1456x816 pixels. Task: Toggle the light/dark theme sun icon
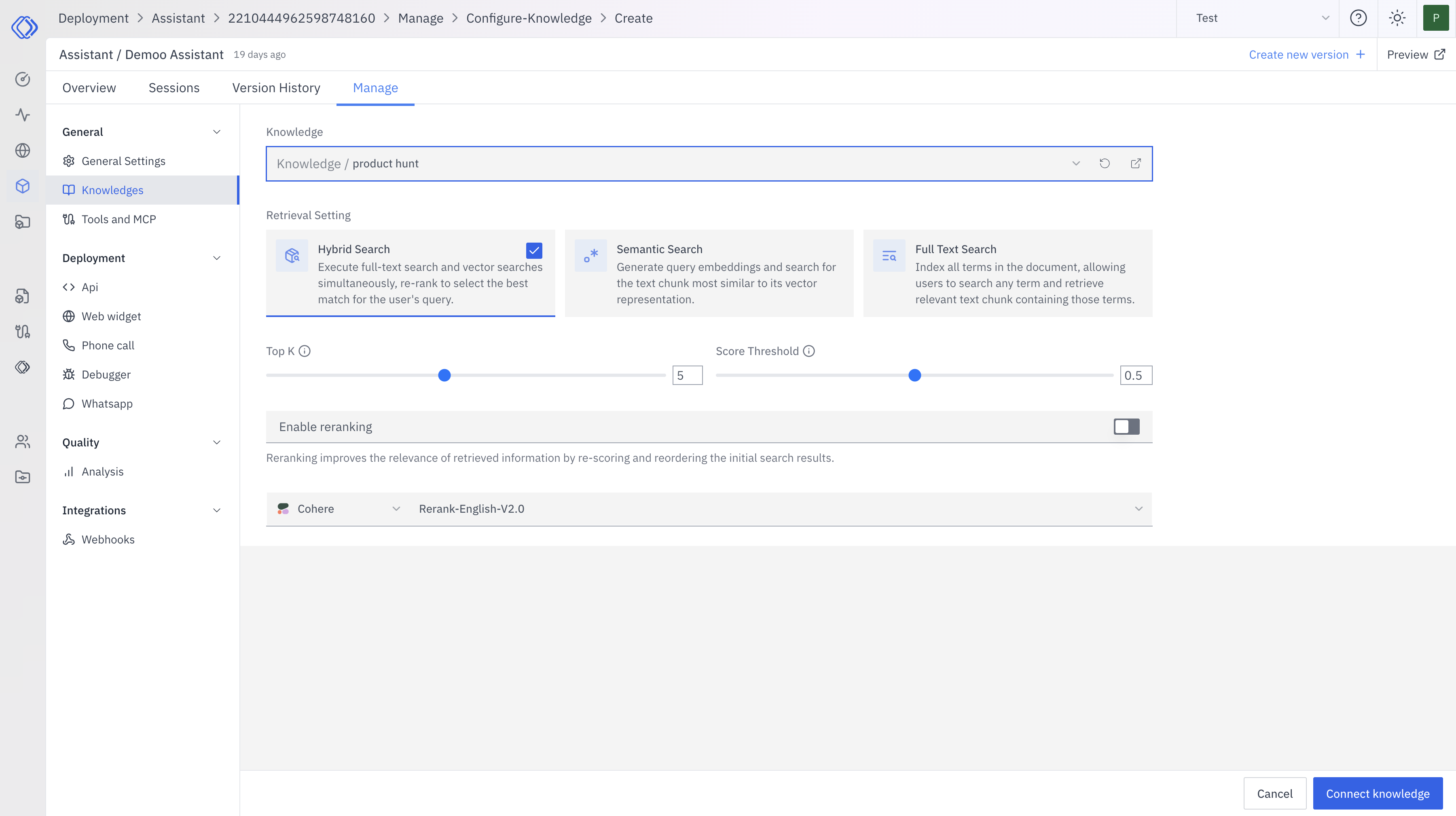coord(1397,17)
